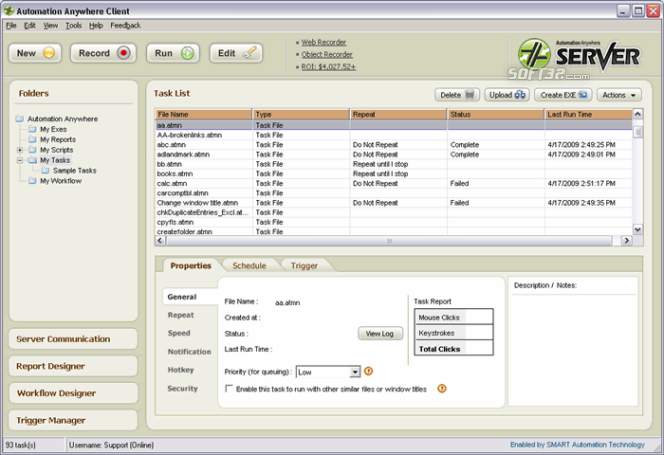Image resolution: width=664 pixels, height=455 pixels.
Task: Click the View Log button
Action: [380, 334]
